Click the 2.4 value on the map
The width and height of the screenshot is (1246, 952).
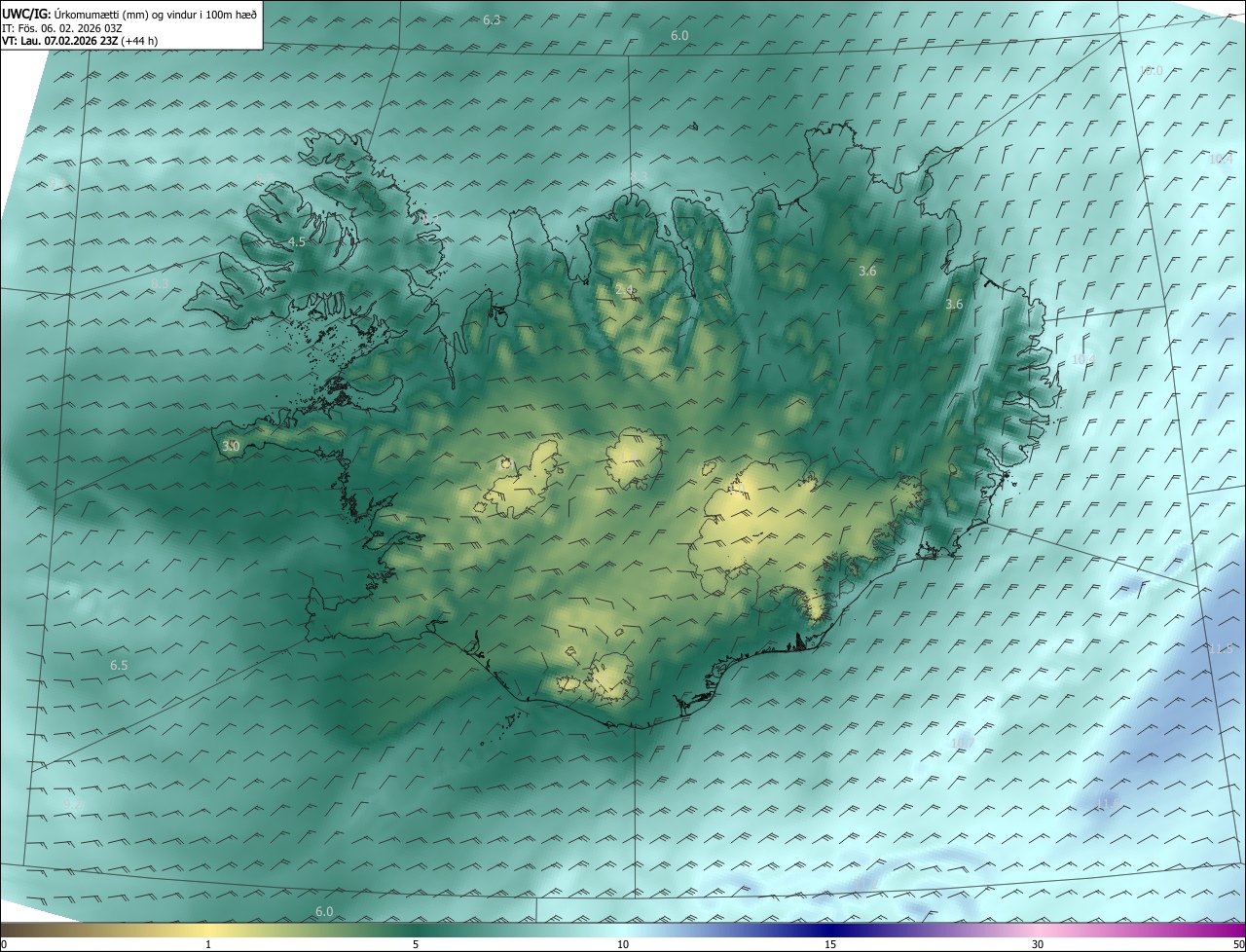625,289
